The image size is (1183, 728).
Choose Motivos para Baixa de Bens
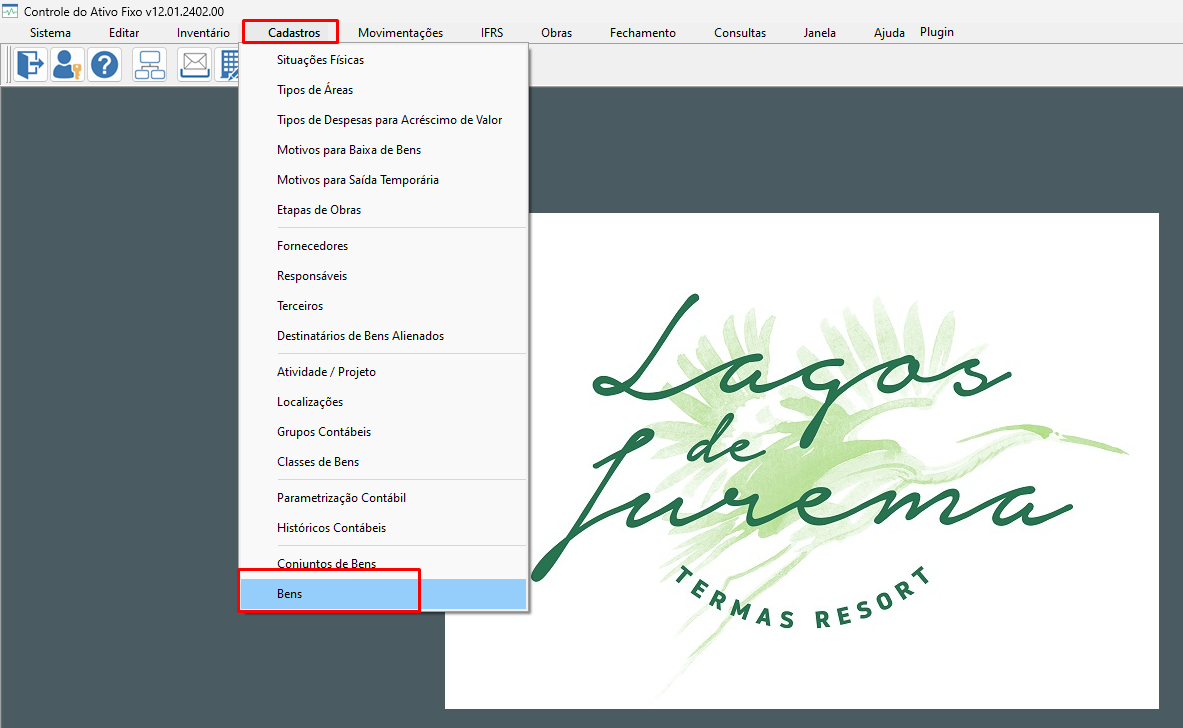click(383, 150)
